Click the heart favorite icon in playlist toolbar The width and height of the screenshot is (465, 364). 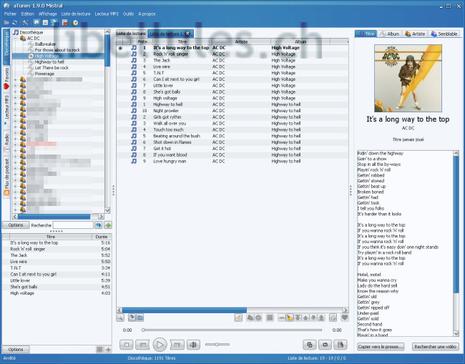344,318
